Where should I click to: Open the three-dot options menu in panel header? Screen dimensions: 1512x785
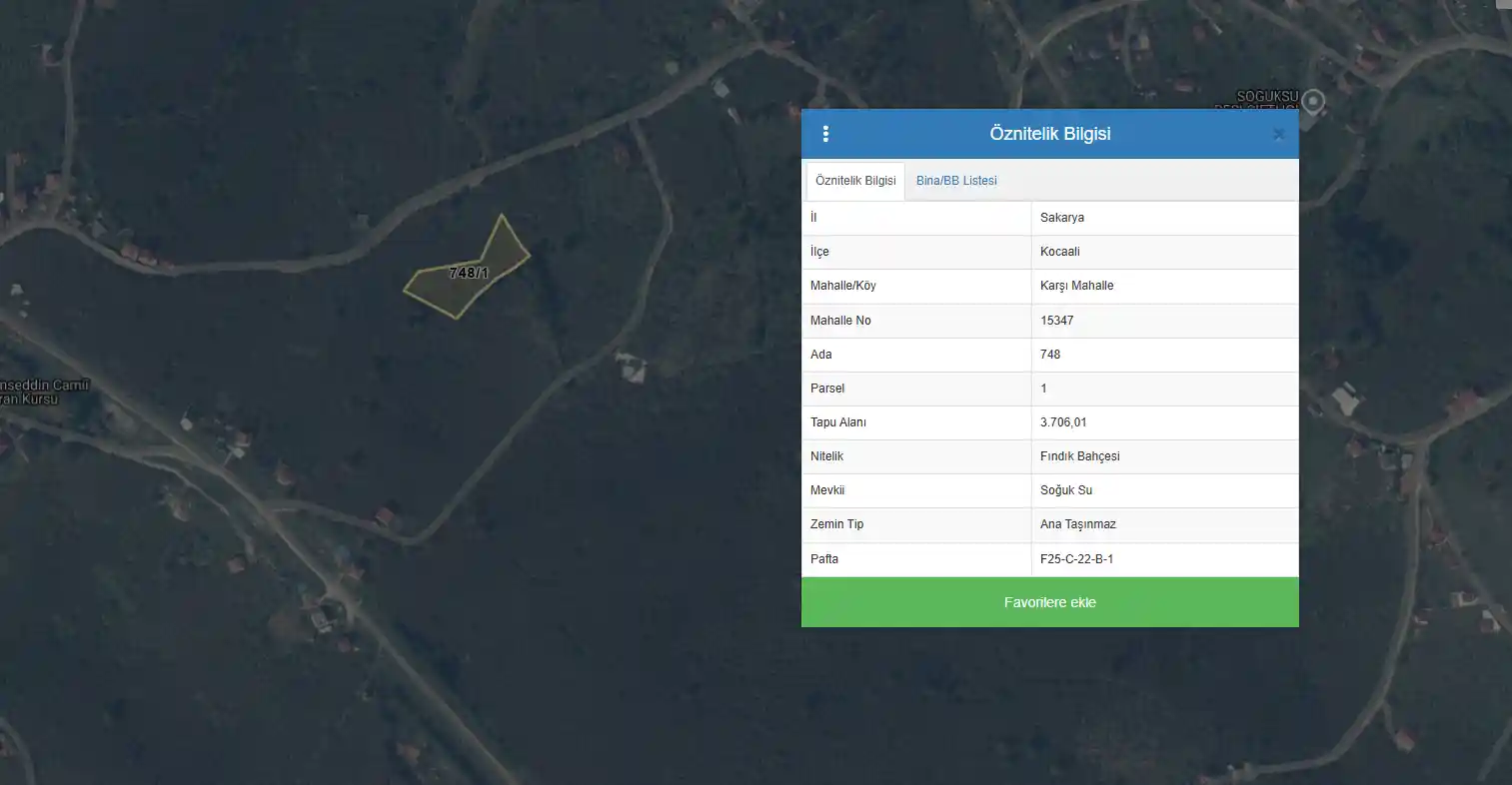tap(825, 134)
